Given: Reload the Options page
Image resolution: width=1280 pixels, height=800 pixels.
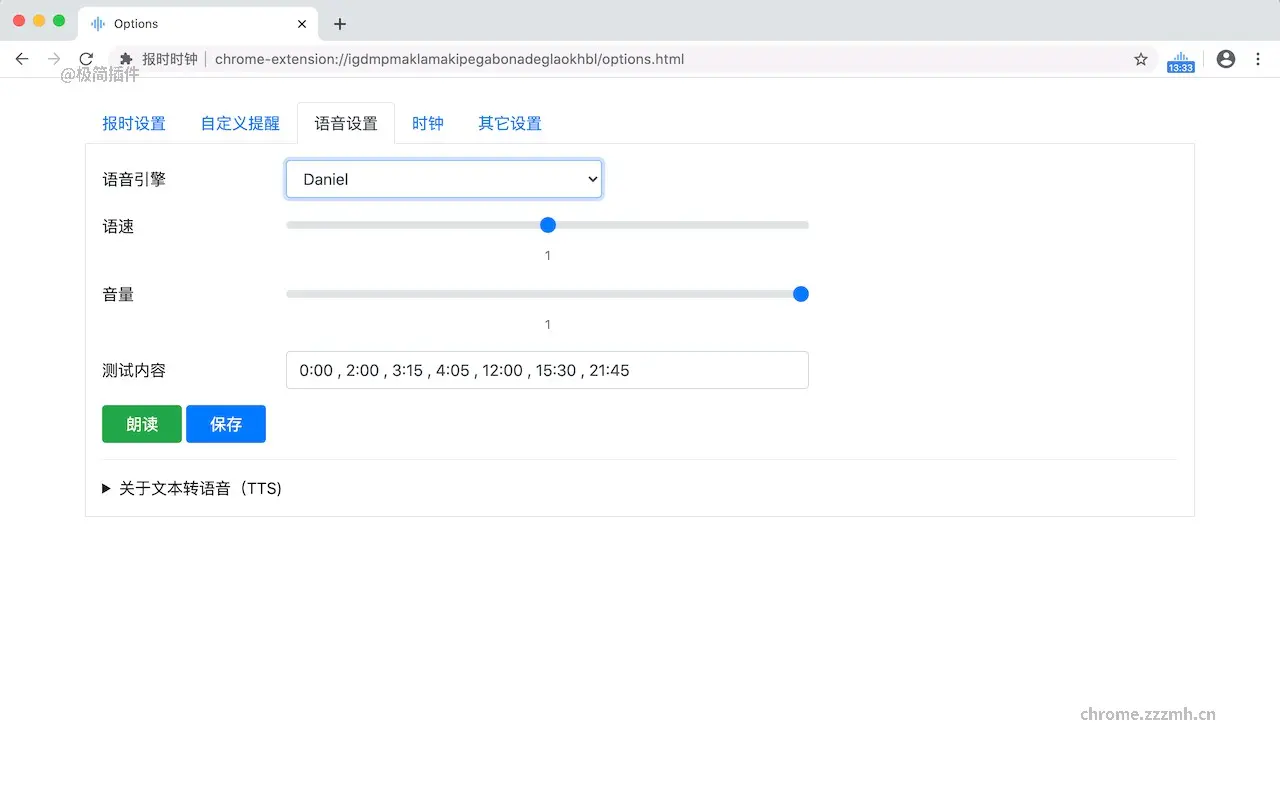Looking at the screenshot, I should click(x=86, y=59).
